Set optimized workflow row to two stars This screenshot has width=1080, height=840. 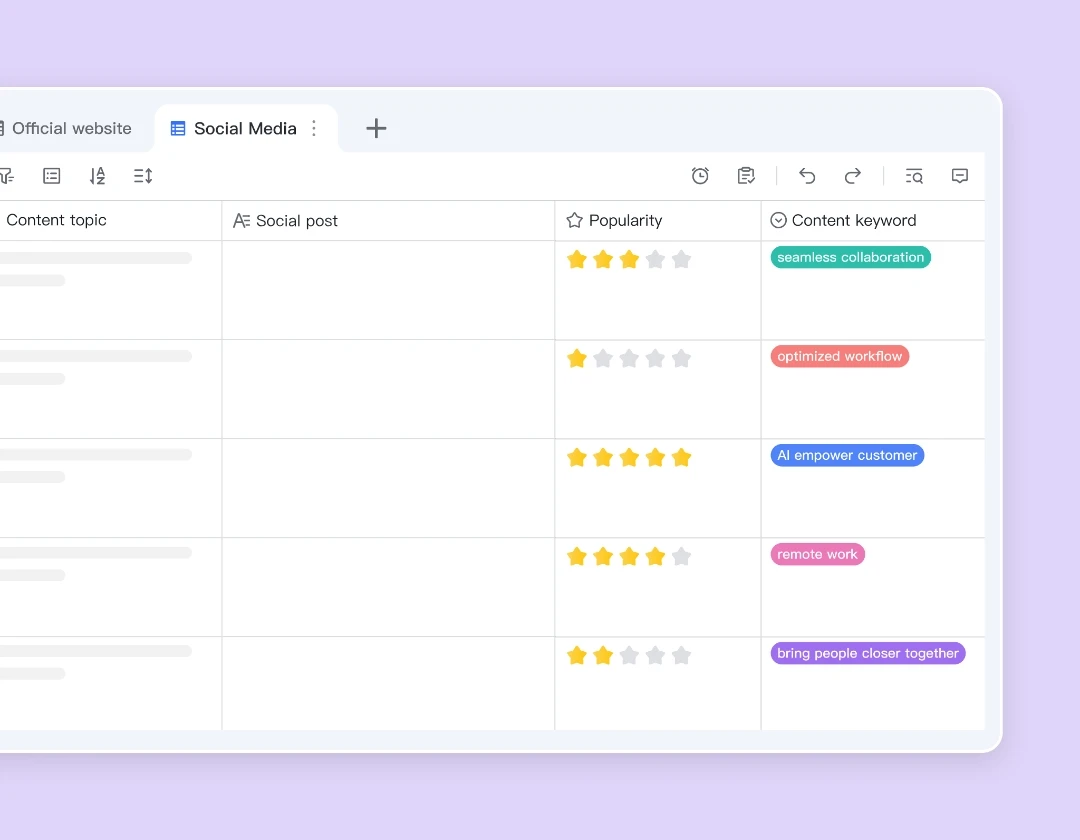click(603, 358)
